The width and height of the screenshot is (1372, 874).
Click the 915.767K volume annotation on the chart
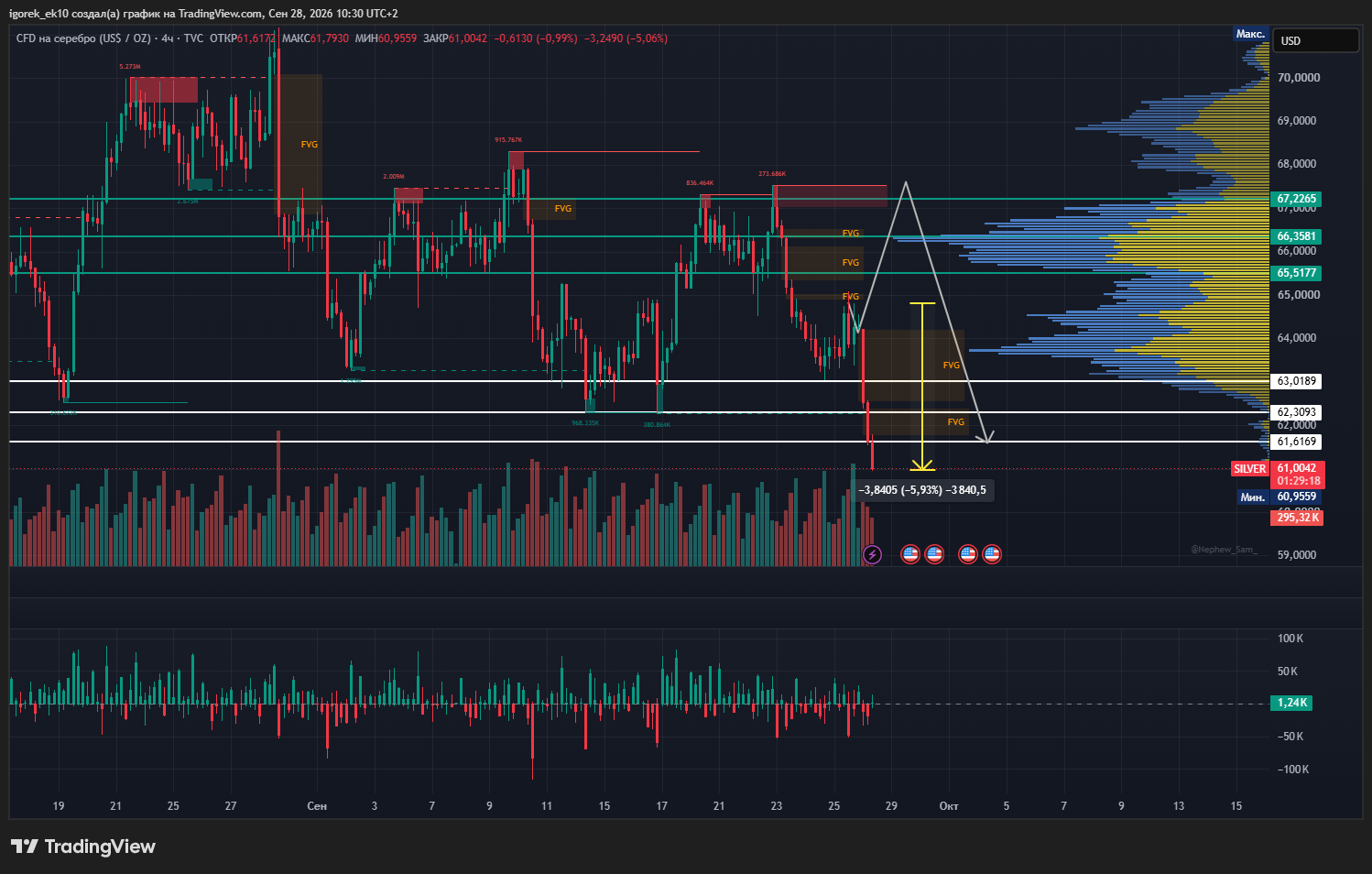[x=508, y=140]
